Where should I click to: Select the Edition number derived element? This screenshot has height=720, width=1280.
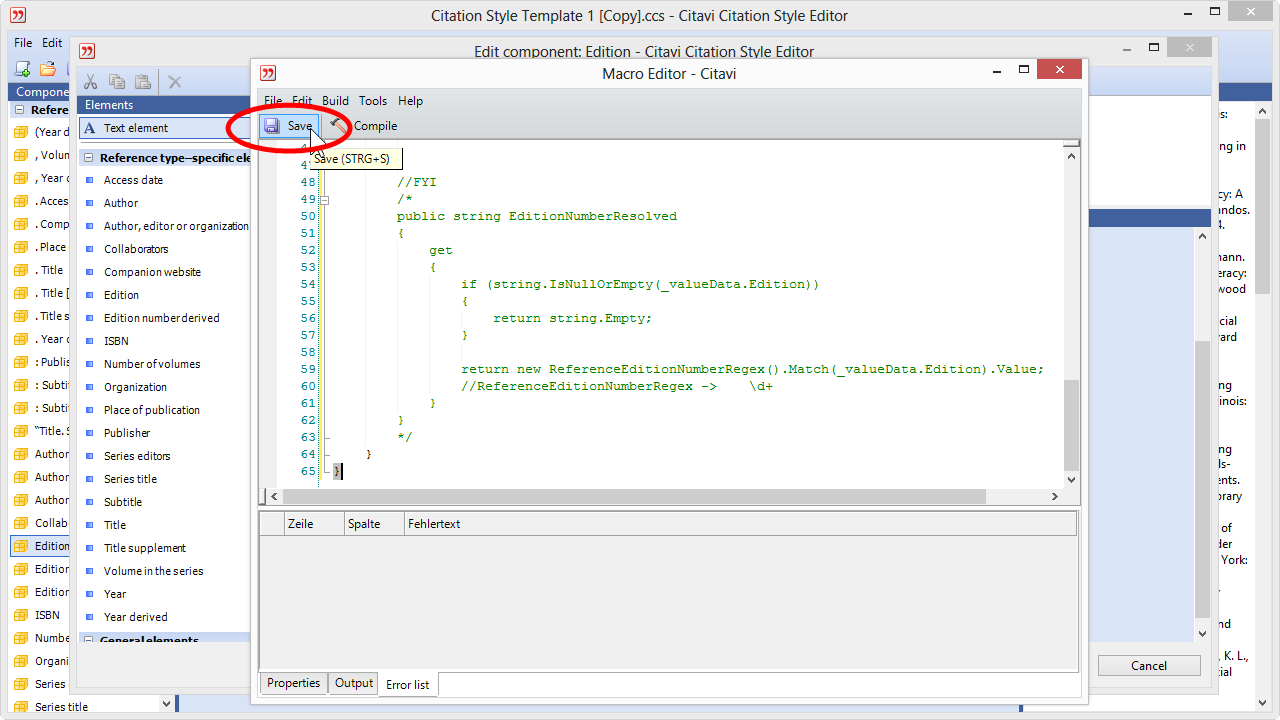pyautogui.click(x=161, y=318)
